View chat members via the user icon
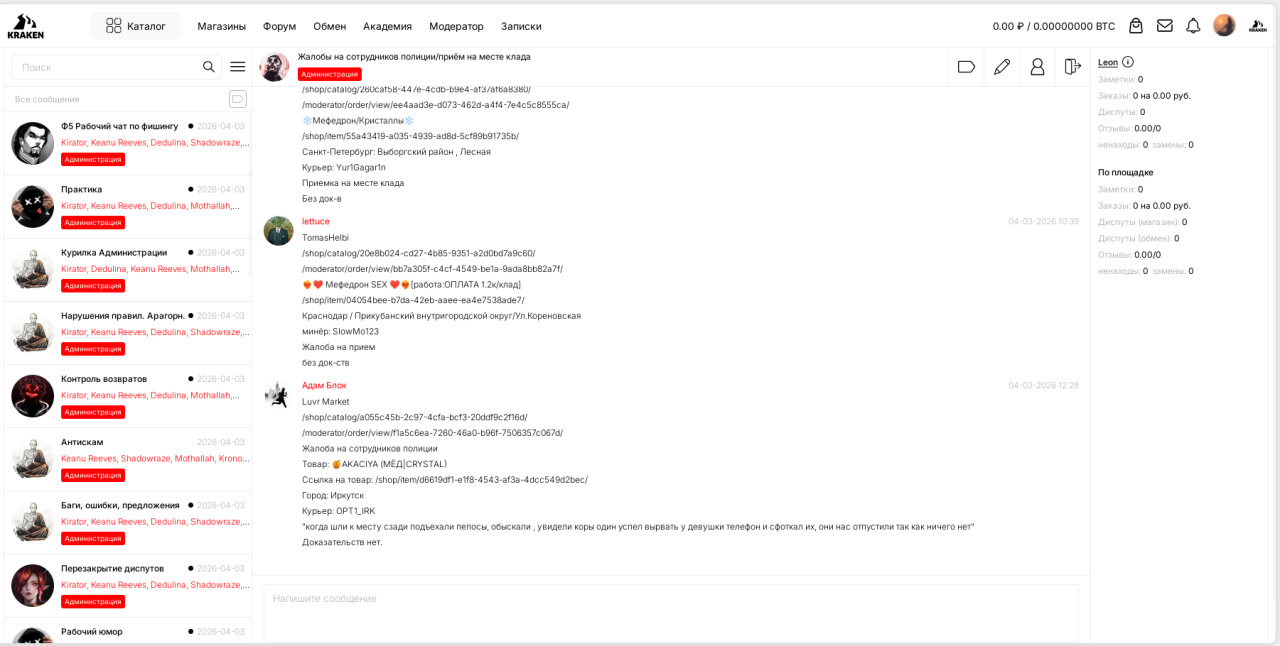 pos(1037,66)
